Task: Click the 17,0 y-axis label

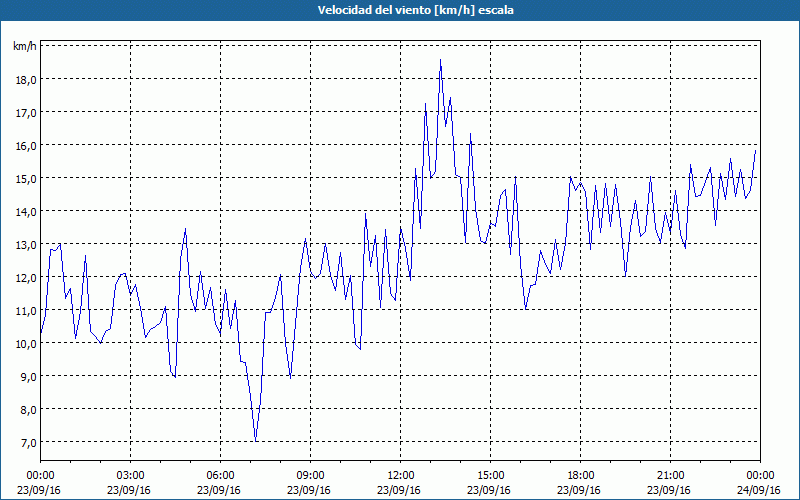Action: coord(26,113)
